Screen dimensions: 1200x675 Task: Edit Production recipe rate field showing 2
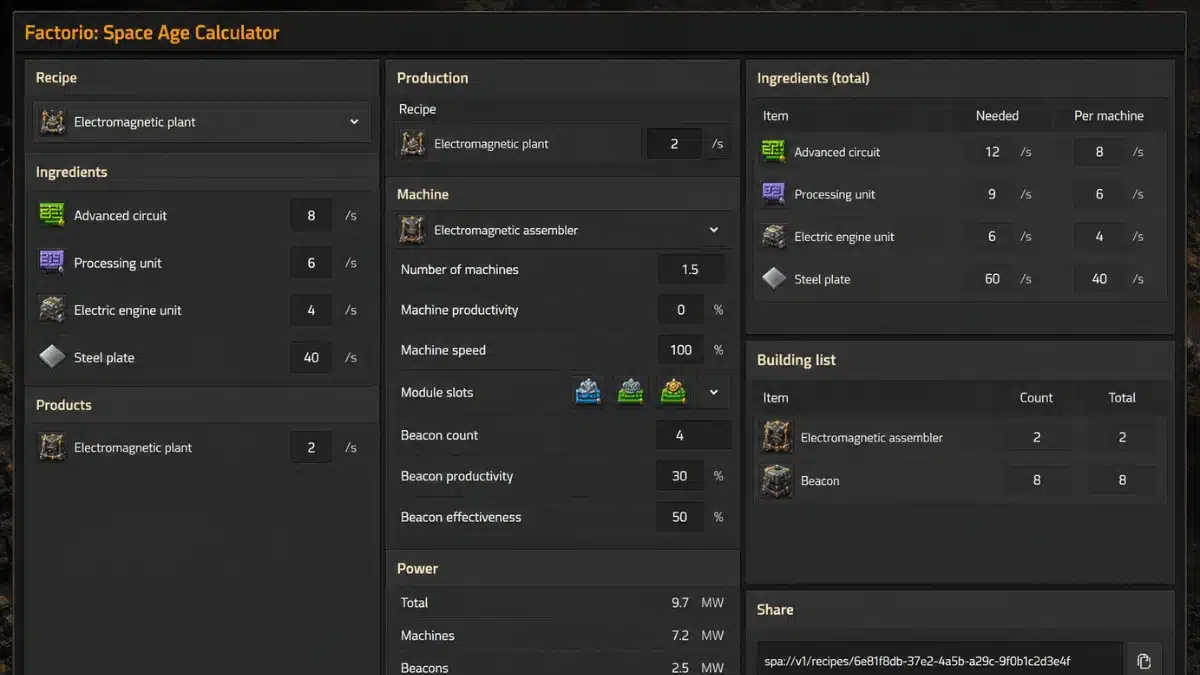coord(674,144)
